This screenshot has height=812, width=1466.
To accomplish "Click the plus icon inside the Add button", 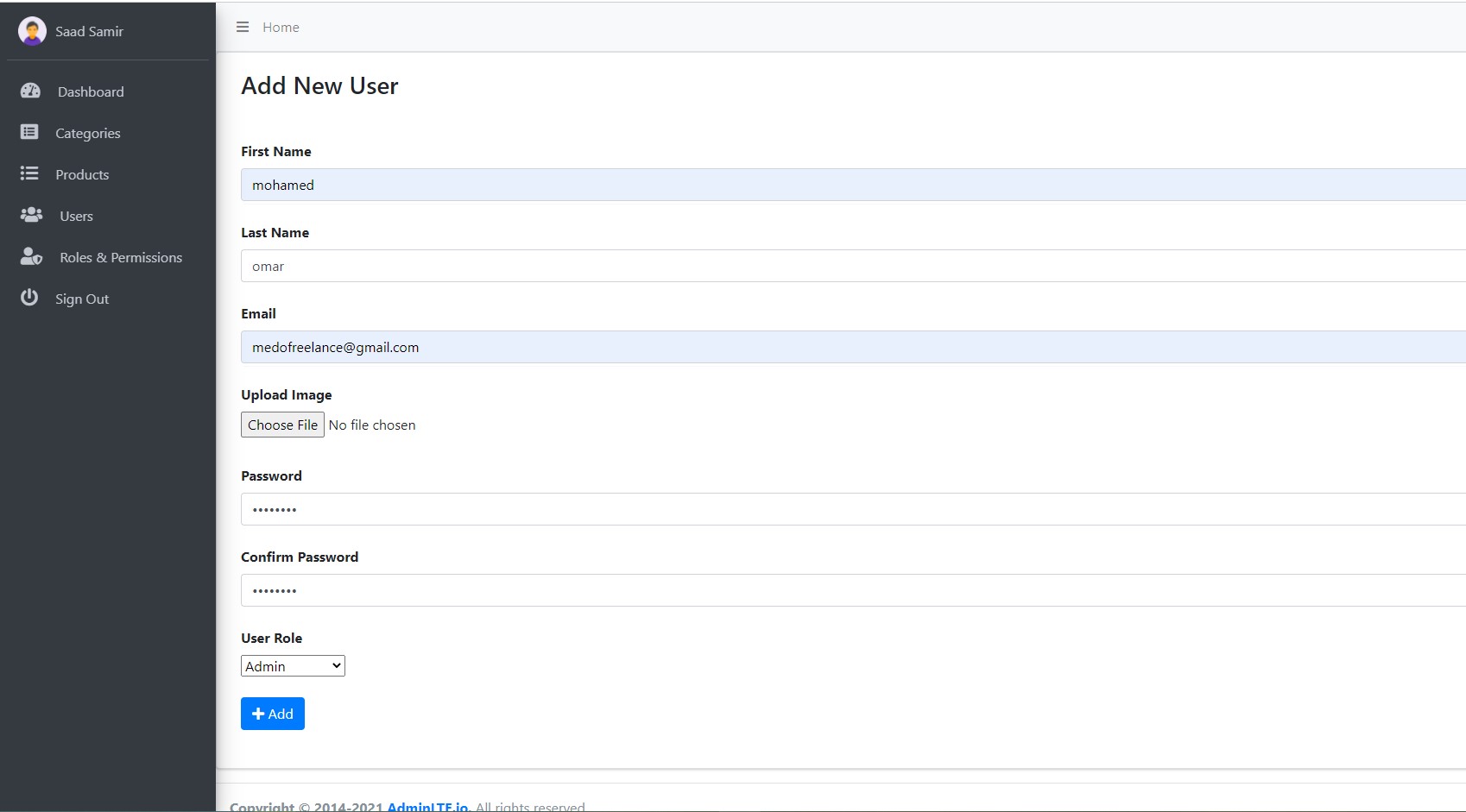I will coord(259,714).
